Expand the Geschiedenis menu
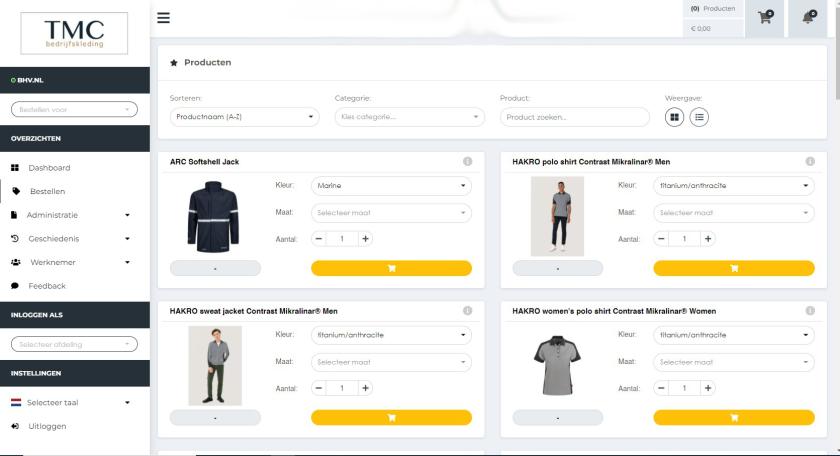The width and height of the screenshot is (840, 456). pos(75,238)
